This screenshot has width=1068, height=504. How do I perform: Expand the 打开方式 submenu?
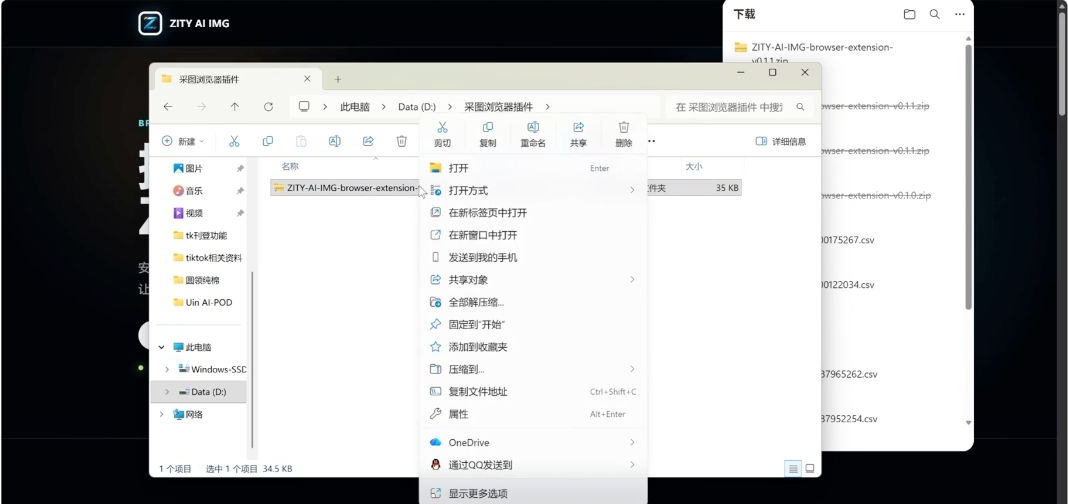click(632, 190)
